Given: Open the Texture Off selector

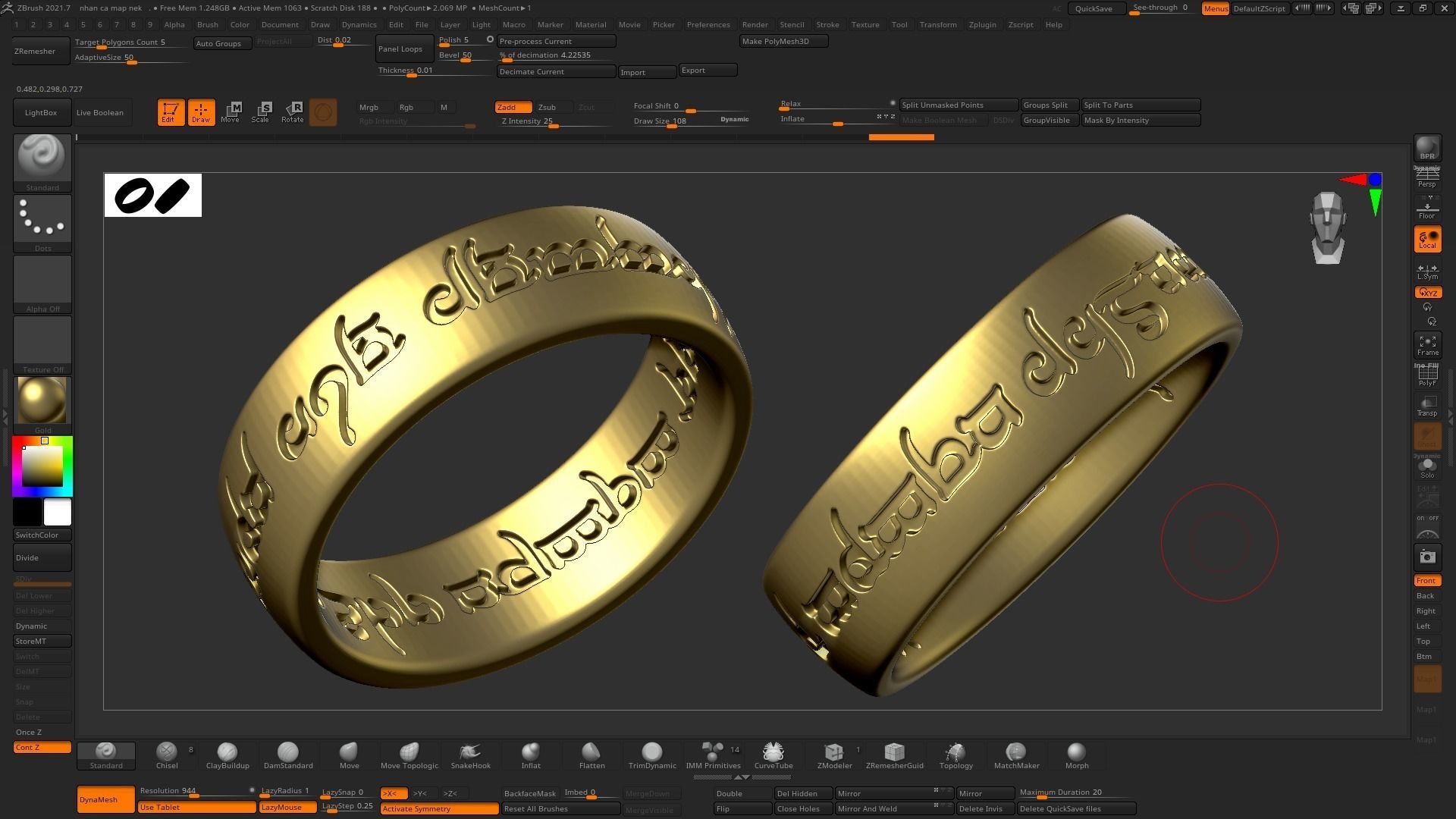Looking at the screenshot, I should pyautogui.click(x=42, y=345).
